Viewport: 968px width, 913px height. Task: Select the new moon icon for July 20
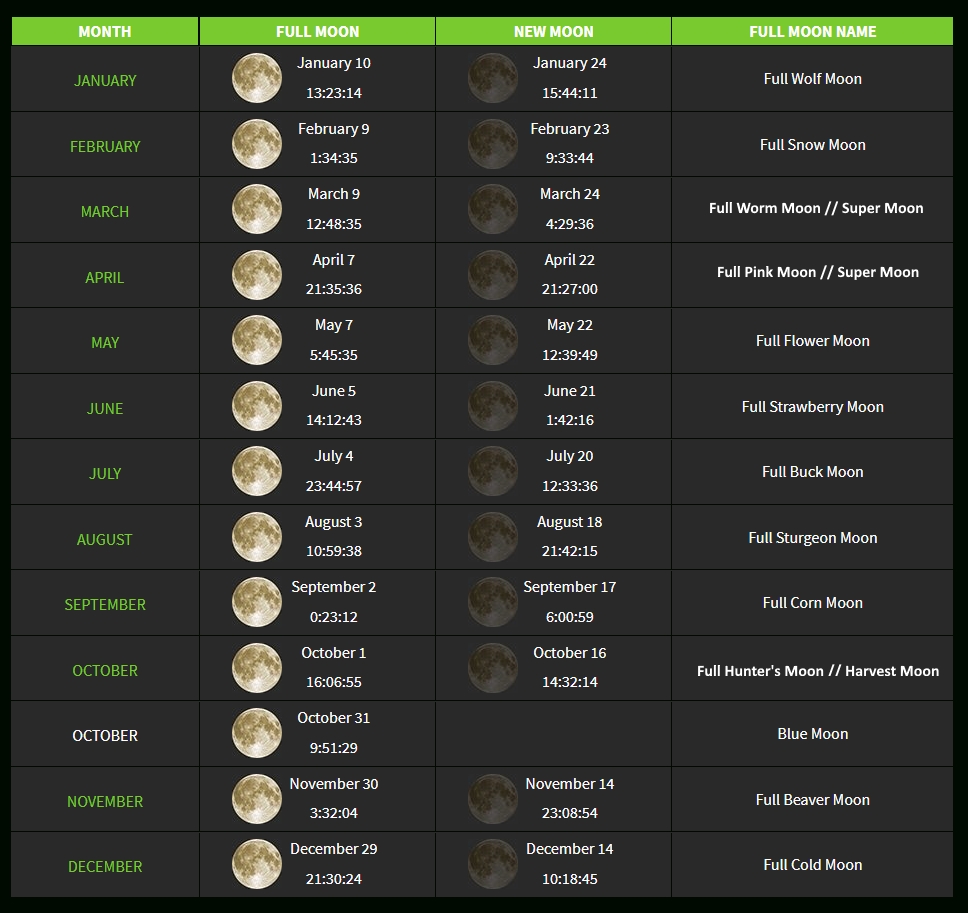tap(493, 472)
